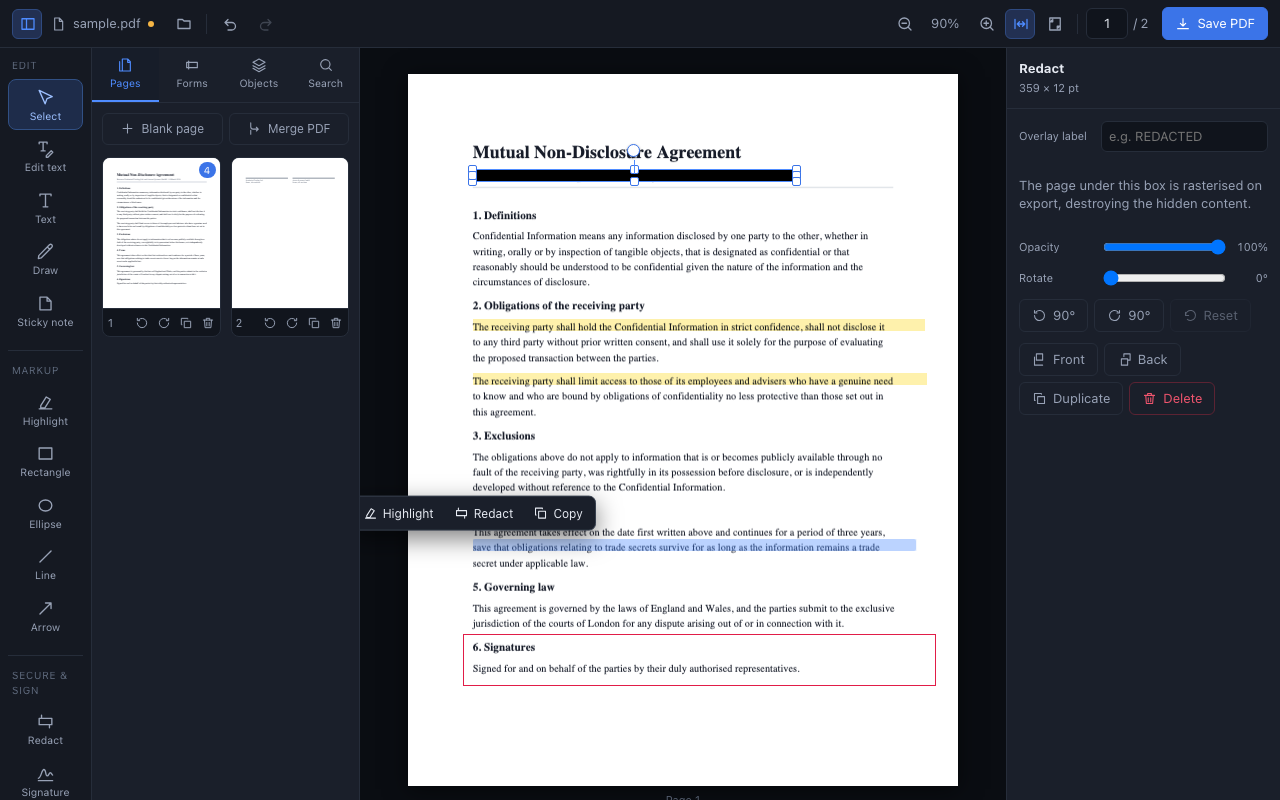This screenshot has height=800, width=1280.
Task: Click the '5. Governing law' heading
Action: (x=514, y=587)
